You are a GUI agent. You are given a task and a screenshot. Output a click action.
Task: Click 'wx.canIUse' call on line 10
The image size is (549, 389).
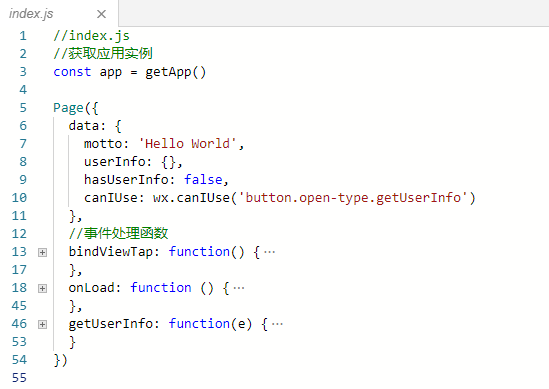point(191,198)
